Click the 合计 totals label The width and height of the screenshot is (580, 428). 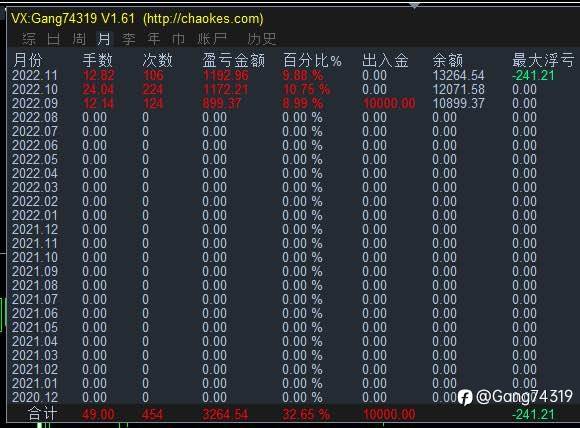click(43, 414)
